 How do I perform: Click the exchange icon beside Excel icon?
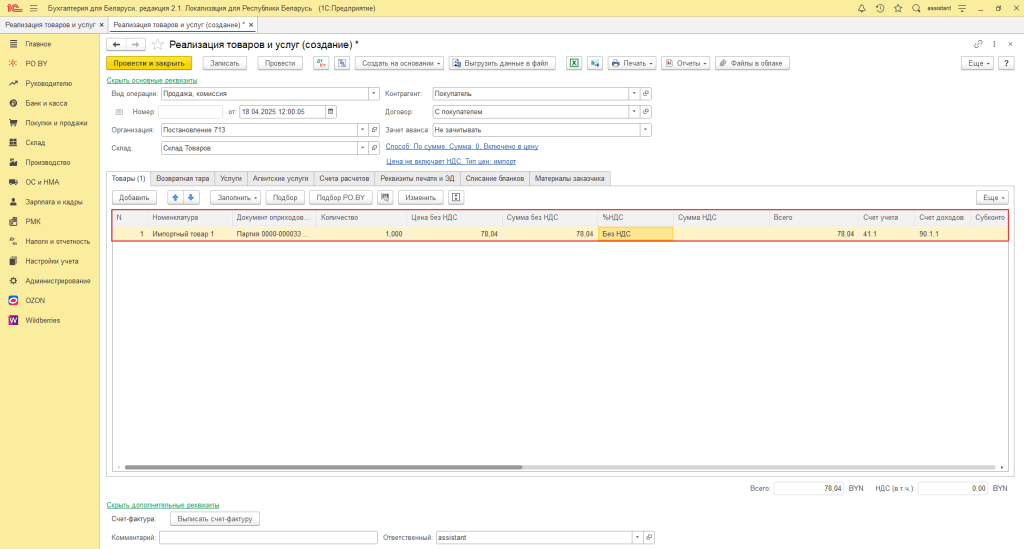pos(595,63)
